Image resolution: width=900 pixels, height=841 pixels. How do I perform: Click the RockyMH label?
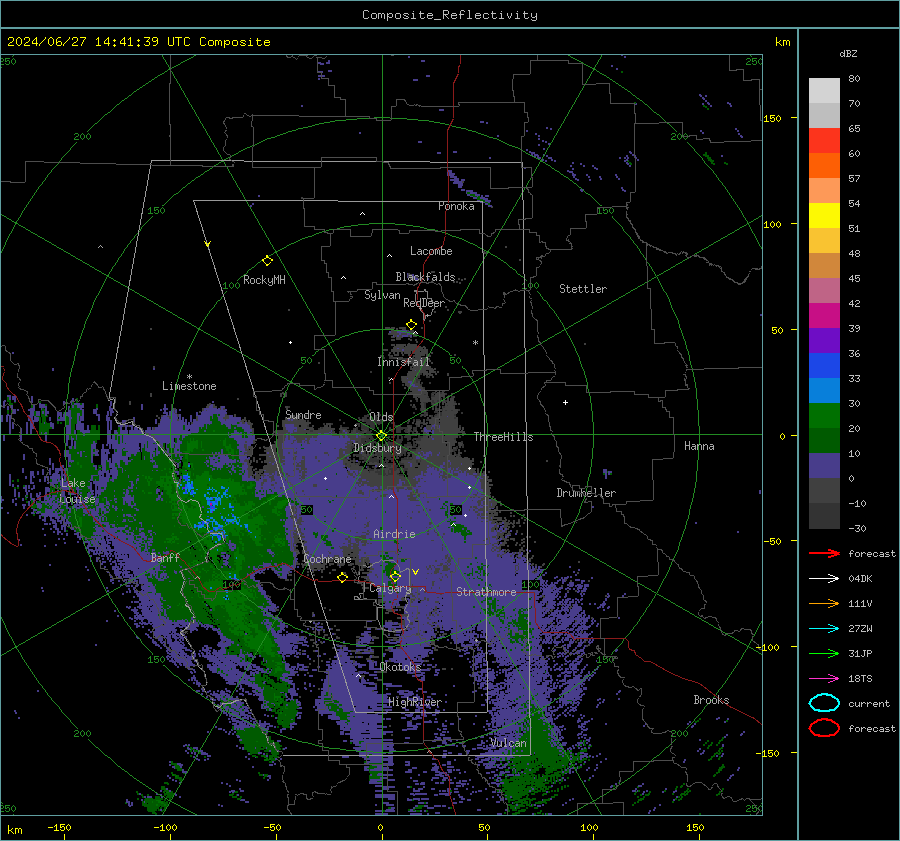(x=265, y=280)
